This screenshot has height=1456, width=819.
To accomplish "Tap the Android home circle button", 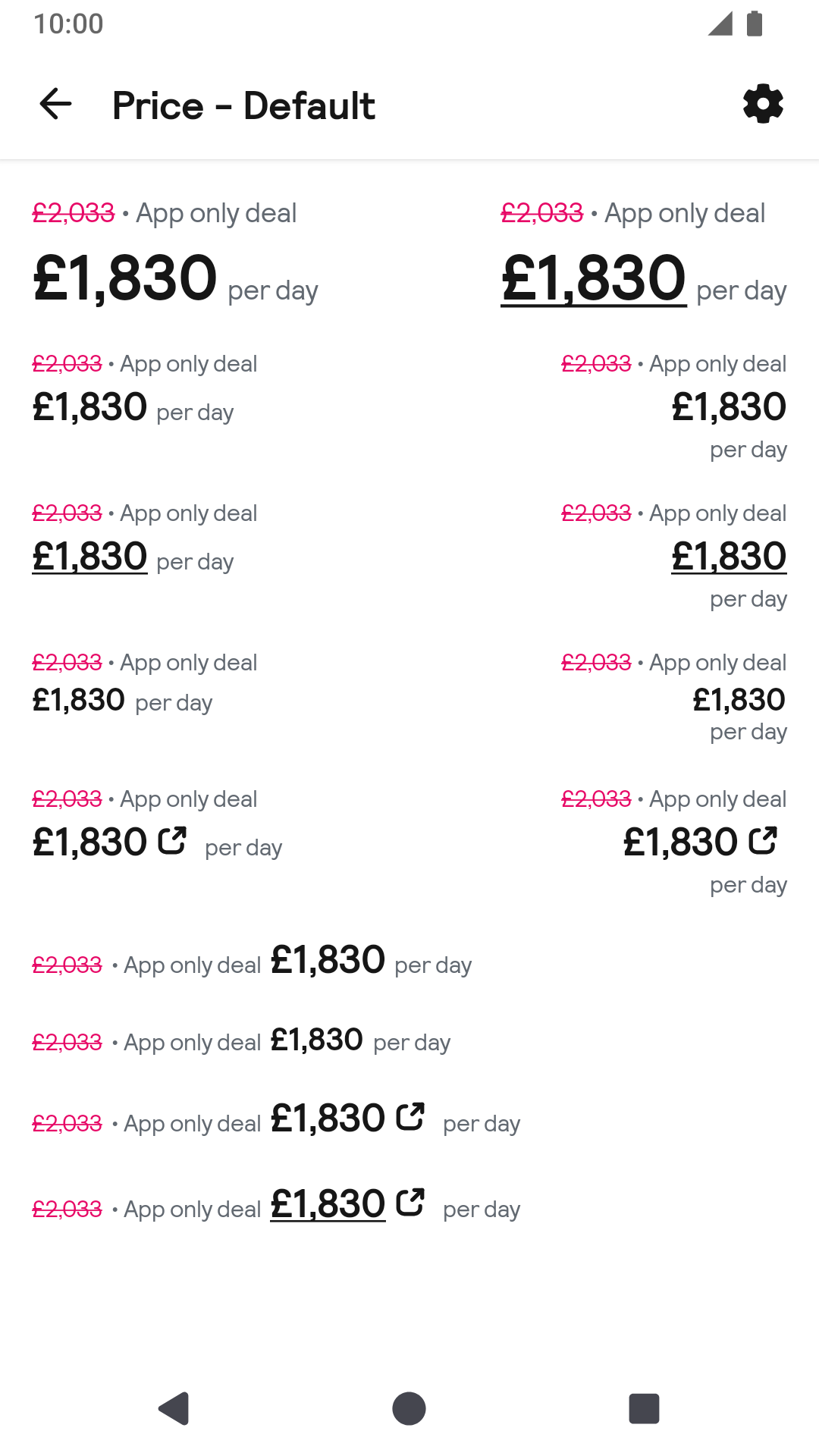I will pyautogui.click(x=409, y=1409).
